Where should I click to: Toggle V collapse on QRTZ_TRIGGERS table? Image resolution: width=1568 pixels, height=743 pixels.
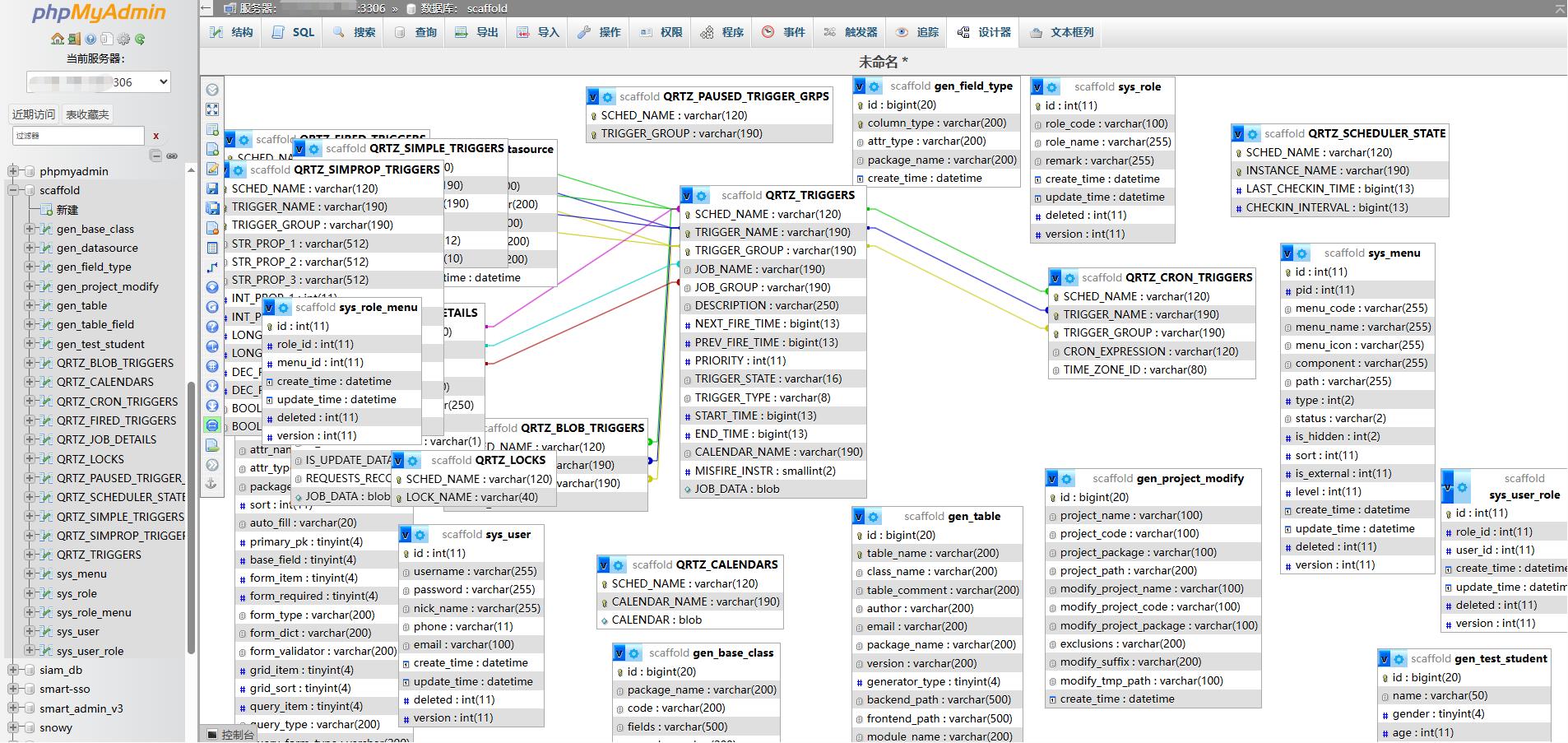[687, 196]
